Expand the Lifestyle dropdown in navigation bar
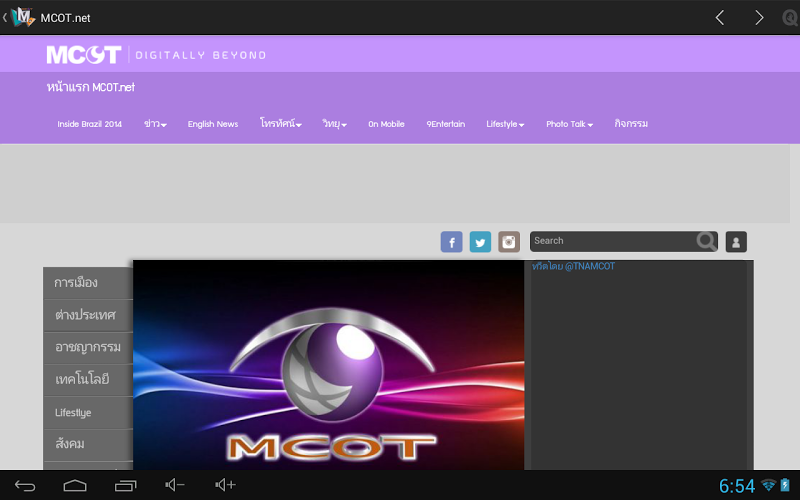Viewport: 800px width, 500px height. 505,124
